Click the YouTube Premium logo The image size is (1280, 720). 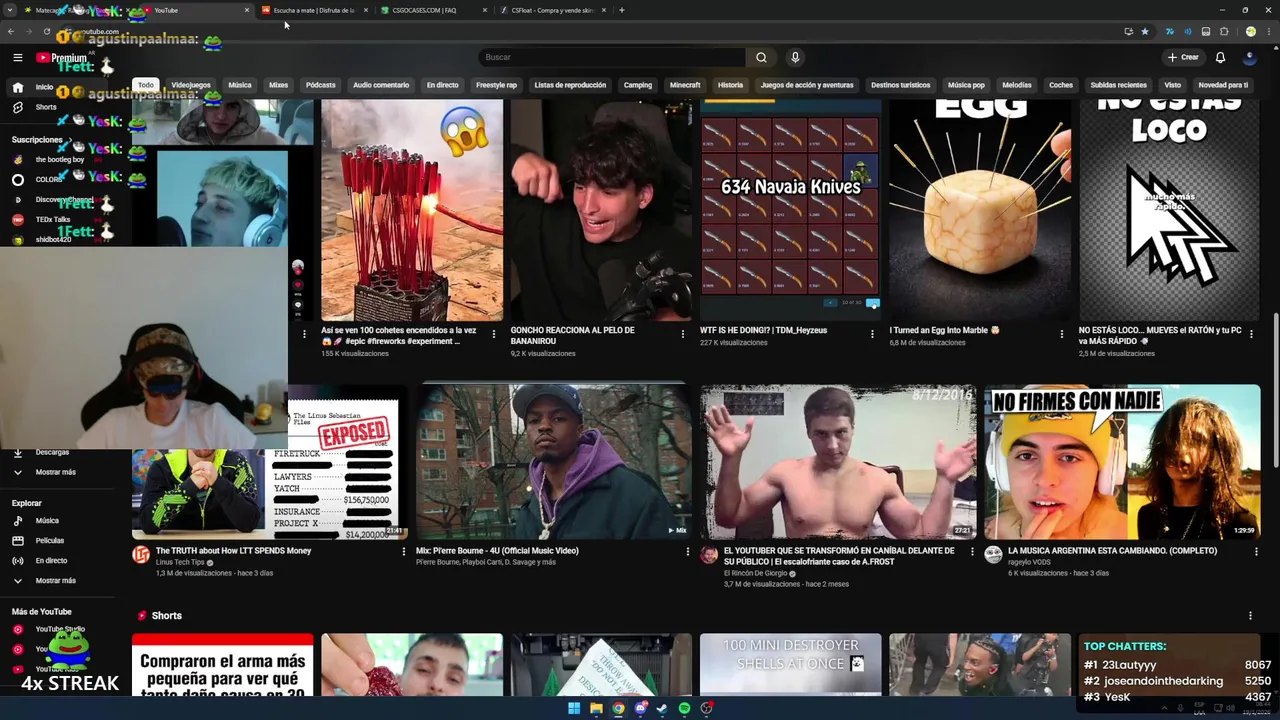click(62, 58)
